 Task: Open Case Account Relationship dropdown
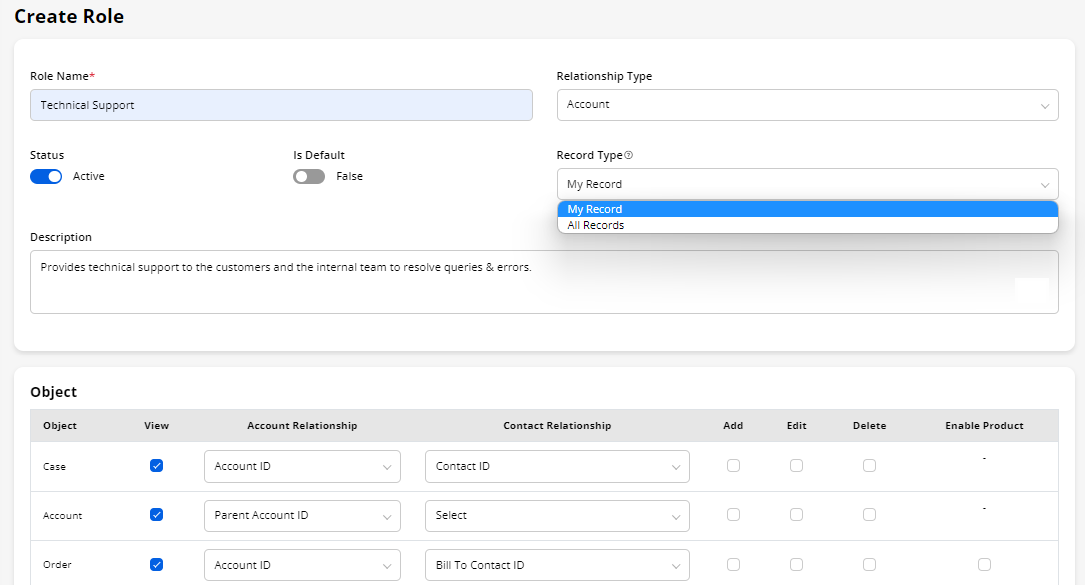tap(302, 466)
